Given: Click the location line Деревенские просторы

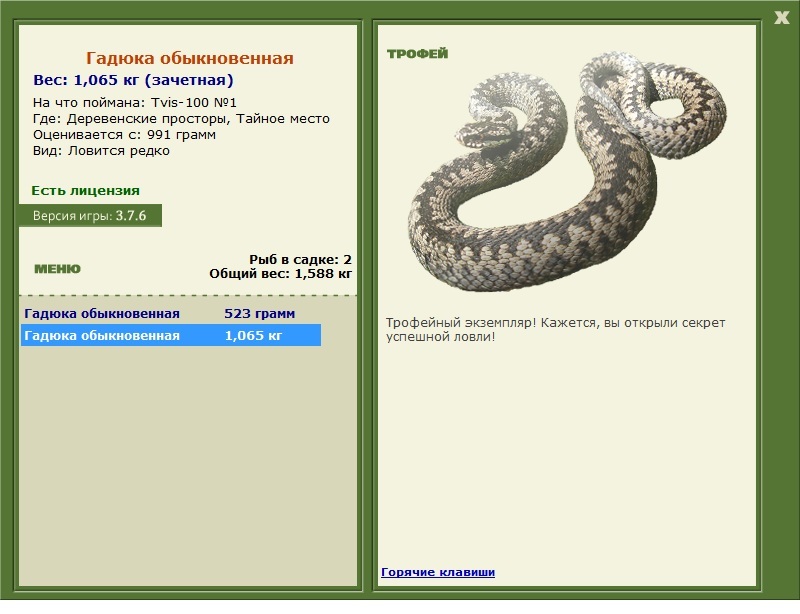Looking at the screenshot, I should point(181,119).
